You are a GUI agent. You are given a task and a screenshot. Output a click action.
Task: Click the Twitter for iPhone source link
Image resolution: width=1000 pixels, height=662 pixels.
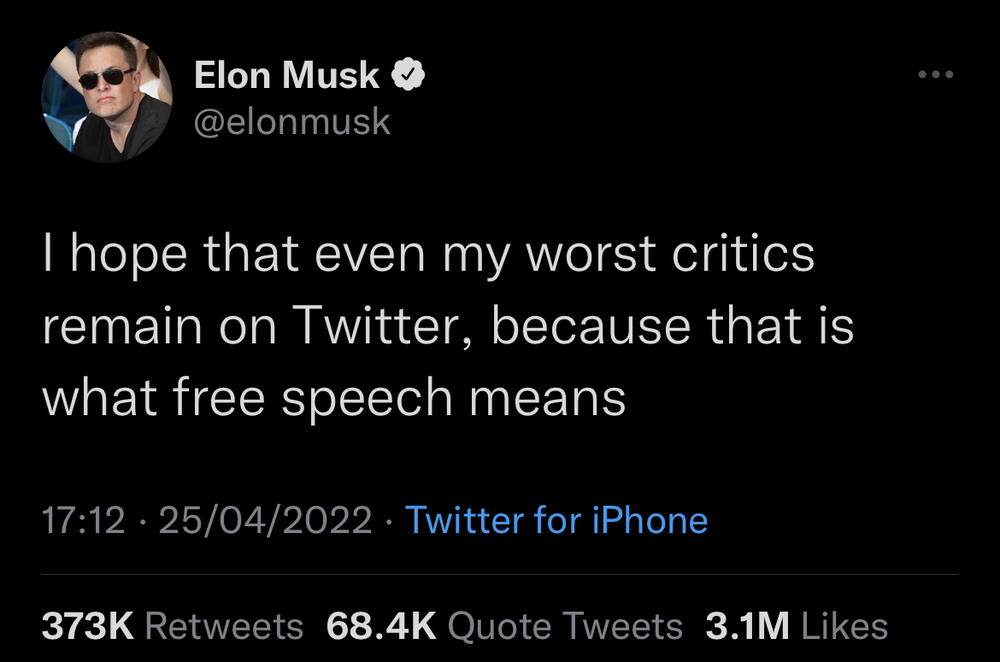(x=556, y=521)
